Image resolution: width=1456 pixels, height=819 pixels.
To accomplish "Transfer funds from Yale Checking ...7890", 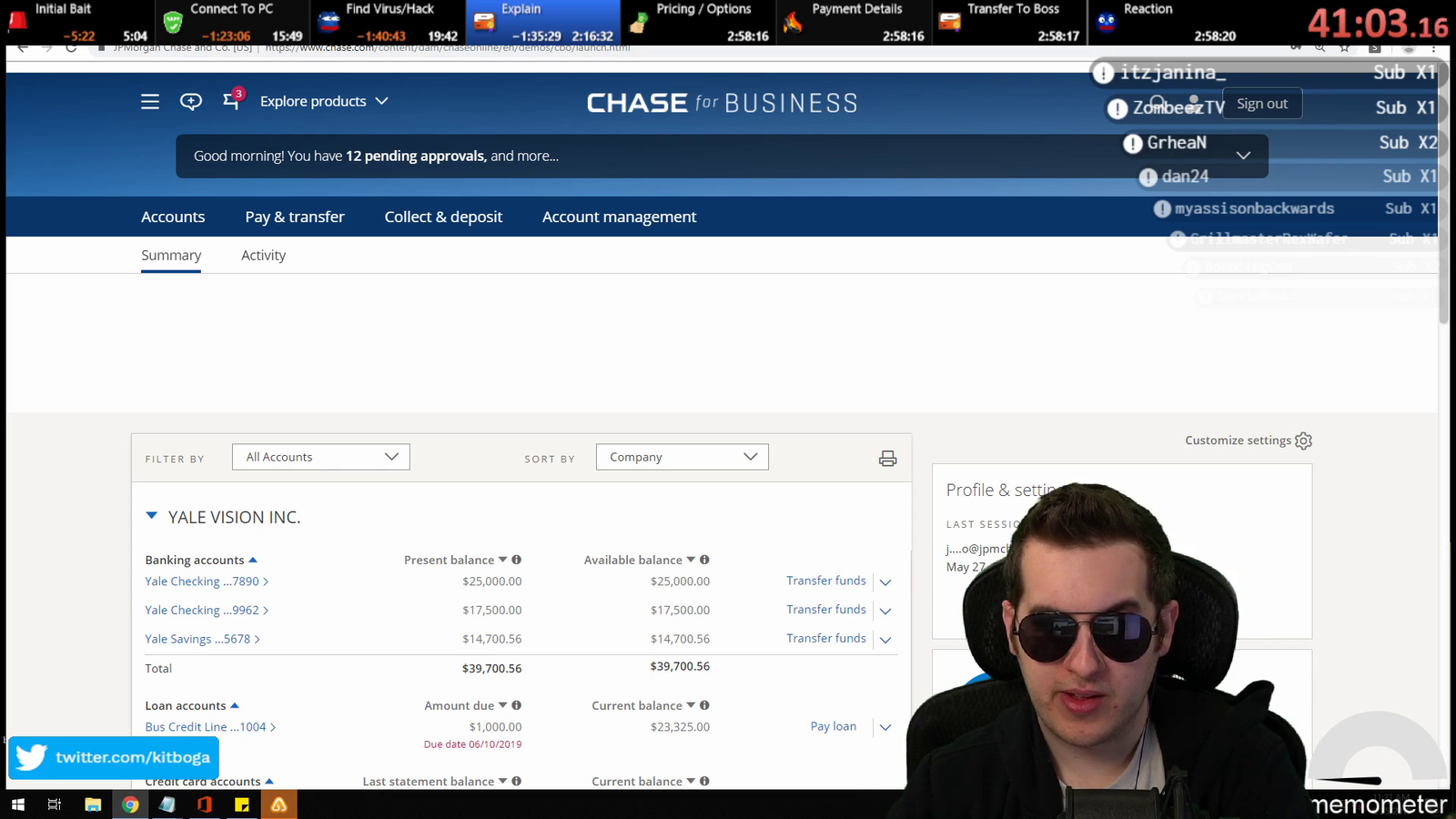I will click(x=826, y=581).
